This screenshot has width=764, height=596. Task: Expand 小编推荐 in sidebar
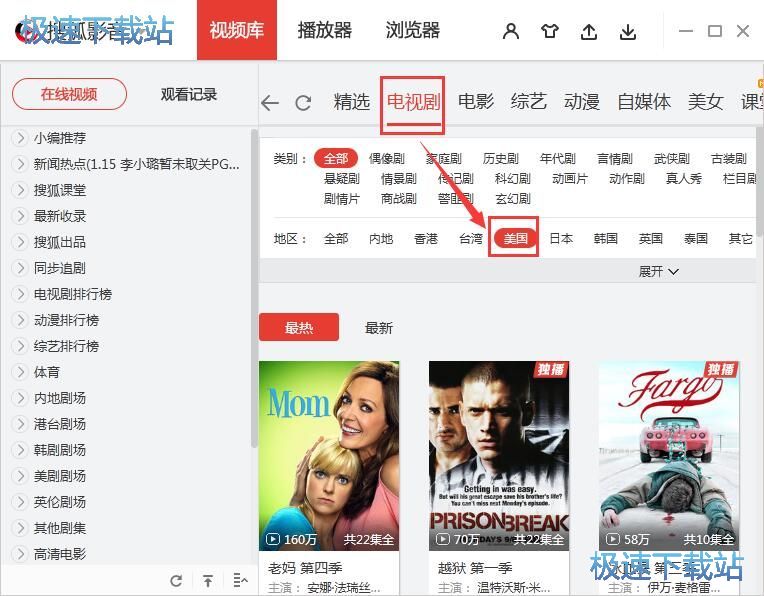tap(20, 138)
